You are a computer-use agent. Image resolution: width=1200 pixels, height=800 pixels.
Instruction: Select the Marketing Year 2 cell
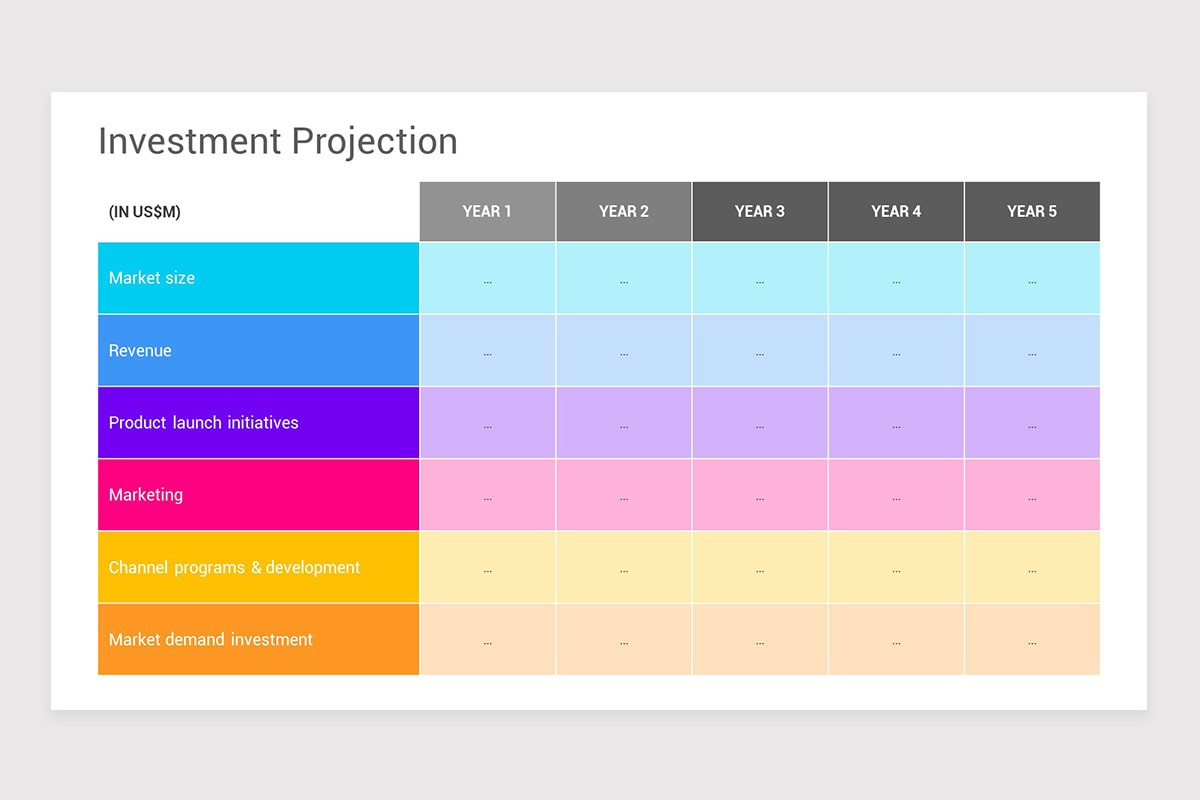[x=624, y=495]
